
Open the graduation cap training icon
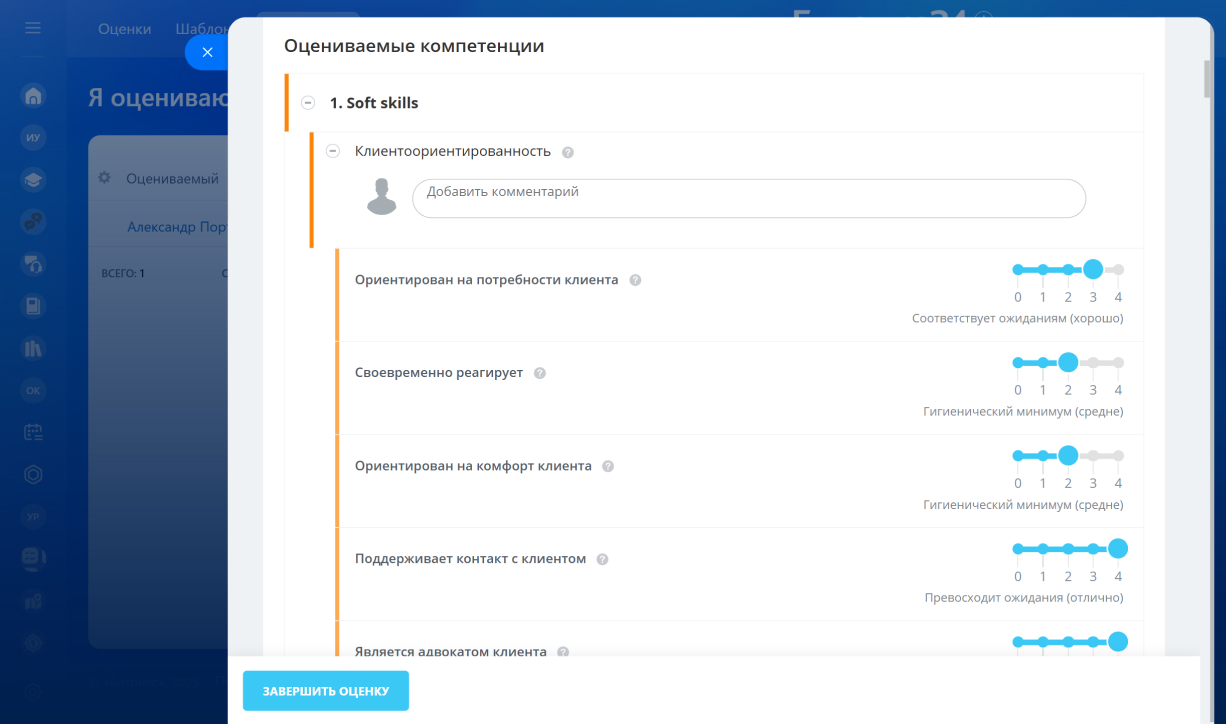pyautogui.click(x=33, y=180)
